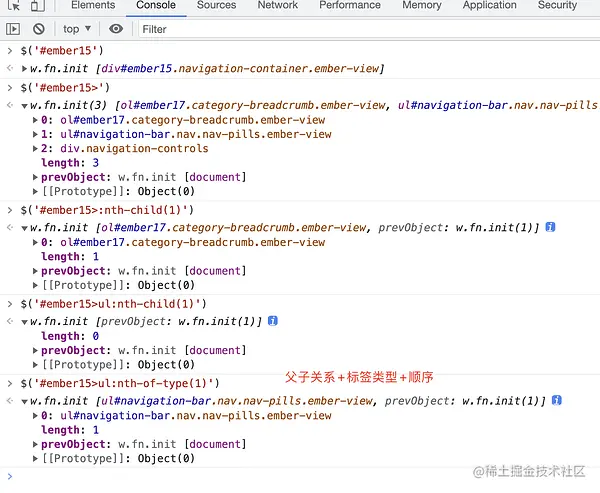Collapse the empty ul:nth-child(1) result
Viewport: 600px width, 493px height.
pos(24,322)
